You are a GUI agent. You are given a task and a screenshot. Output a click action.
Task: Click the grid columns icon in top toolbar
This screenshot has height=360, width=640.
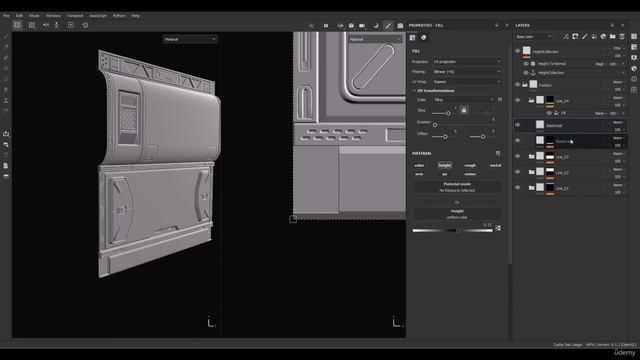pos(31,25)
